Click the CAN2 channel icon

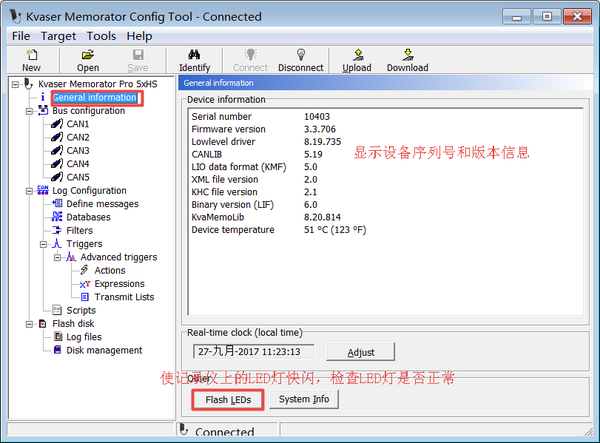(x=57, y=137)
